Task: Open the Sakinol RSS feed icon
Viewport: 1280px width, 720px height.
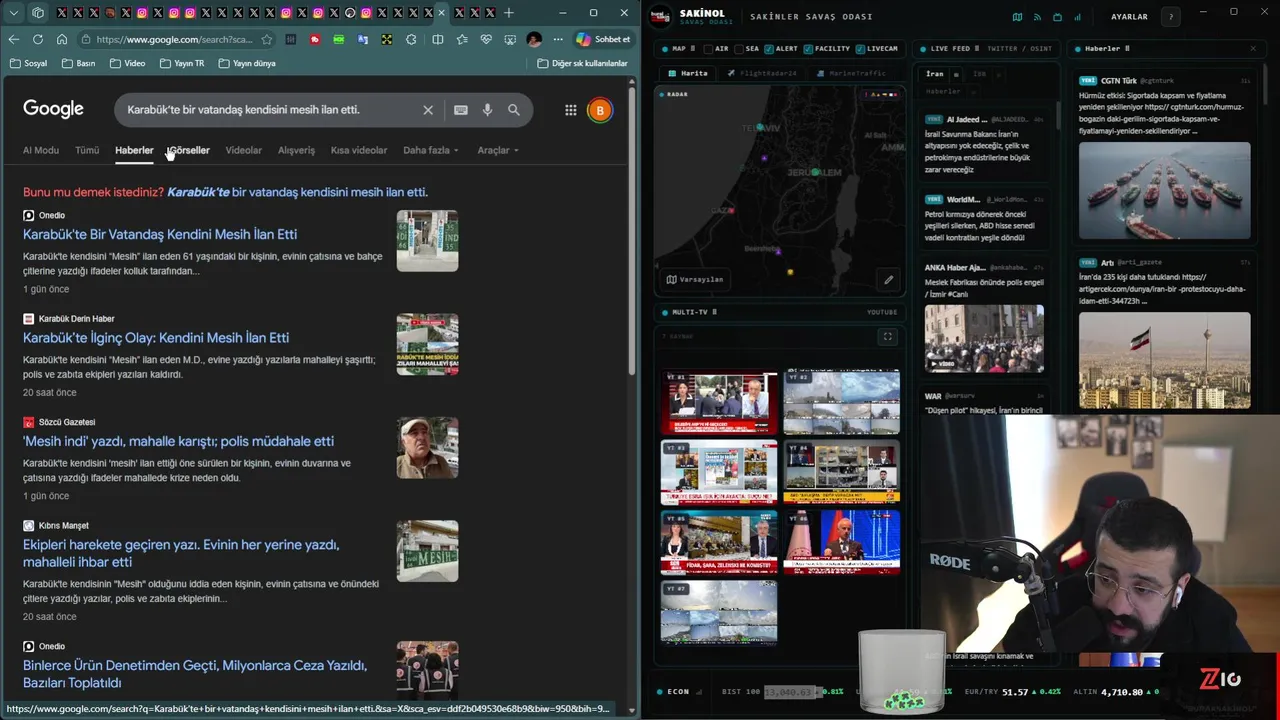Action: [1037, 17]
